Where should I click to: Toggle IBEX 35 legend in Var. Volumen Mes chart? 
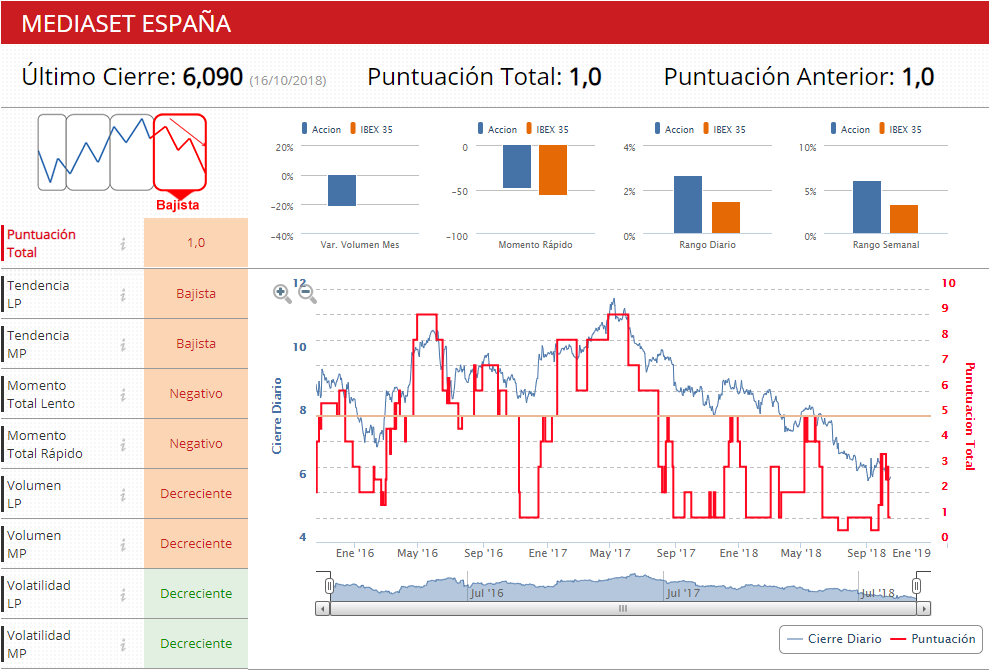[371, 129]
